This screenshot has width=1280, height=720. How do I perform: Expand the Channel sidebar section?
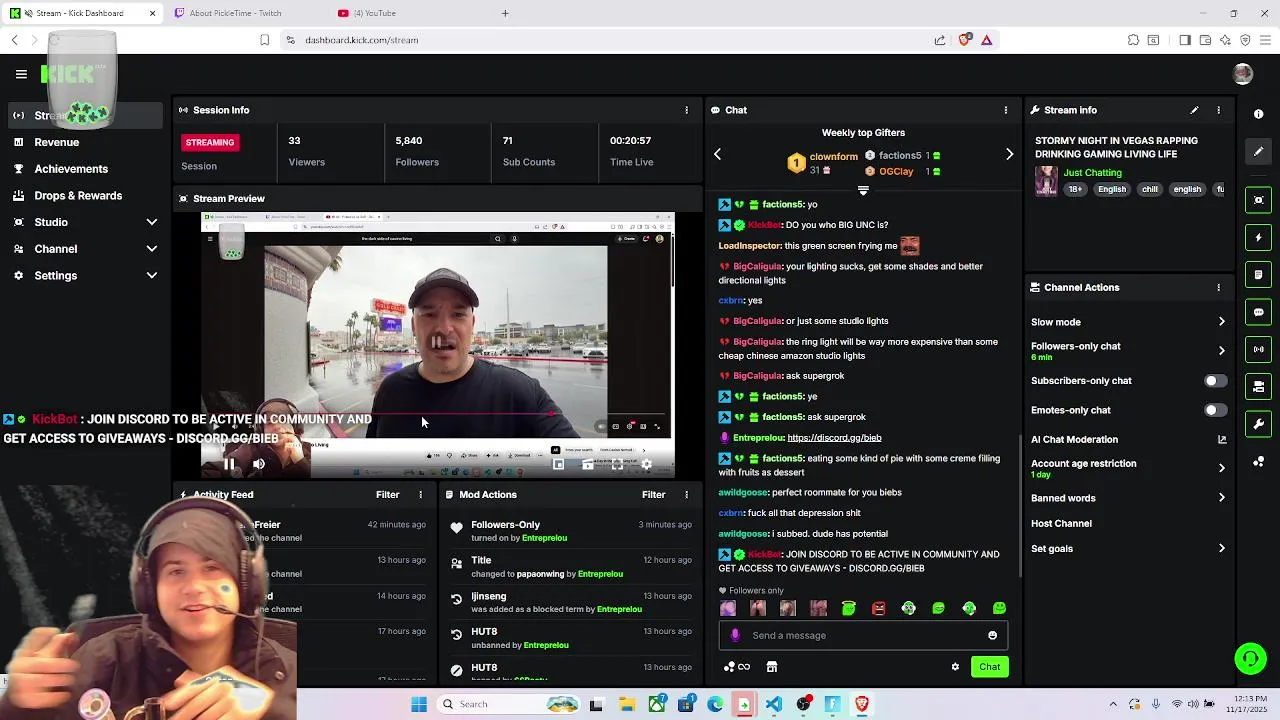[x=152, y=249]
